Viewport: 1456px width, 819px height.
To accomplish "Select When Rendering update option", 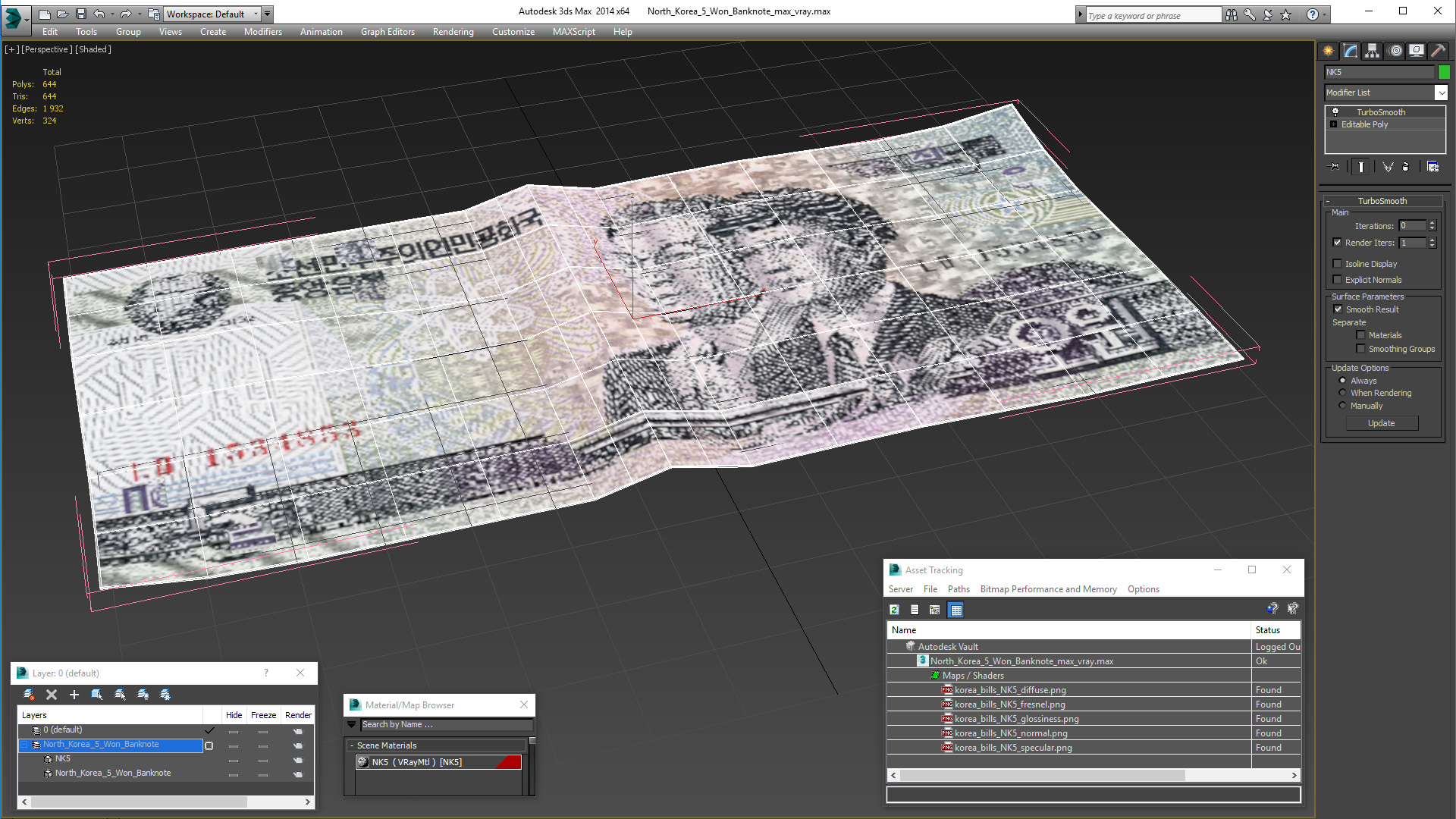I will 1342,393.
